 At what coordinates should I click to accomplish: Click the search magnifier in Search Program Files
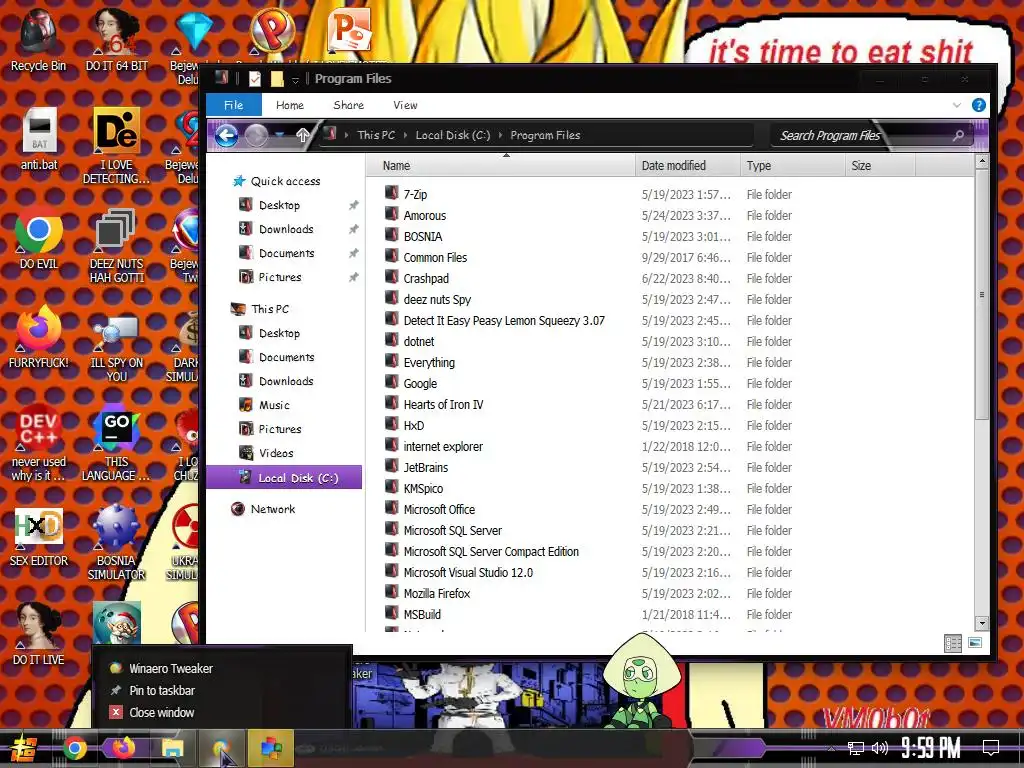pos(958,135)
